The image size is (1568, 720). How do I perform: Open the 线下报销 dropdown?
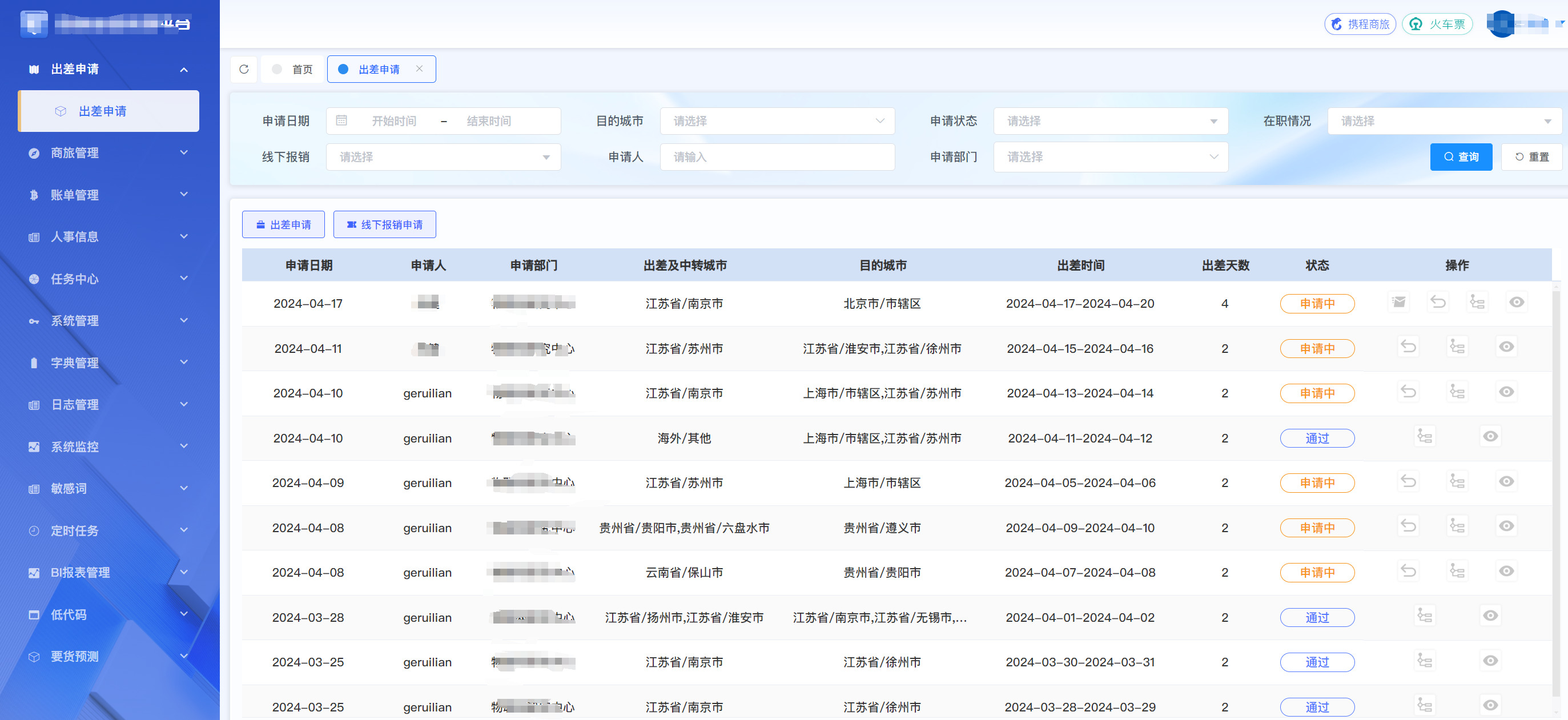443,157
